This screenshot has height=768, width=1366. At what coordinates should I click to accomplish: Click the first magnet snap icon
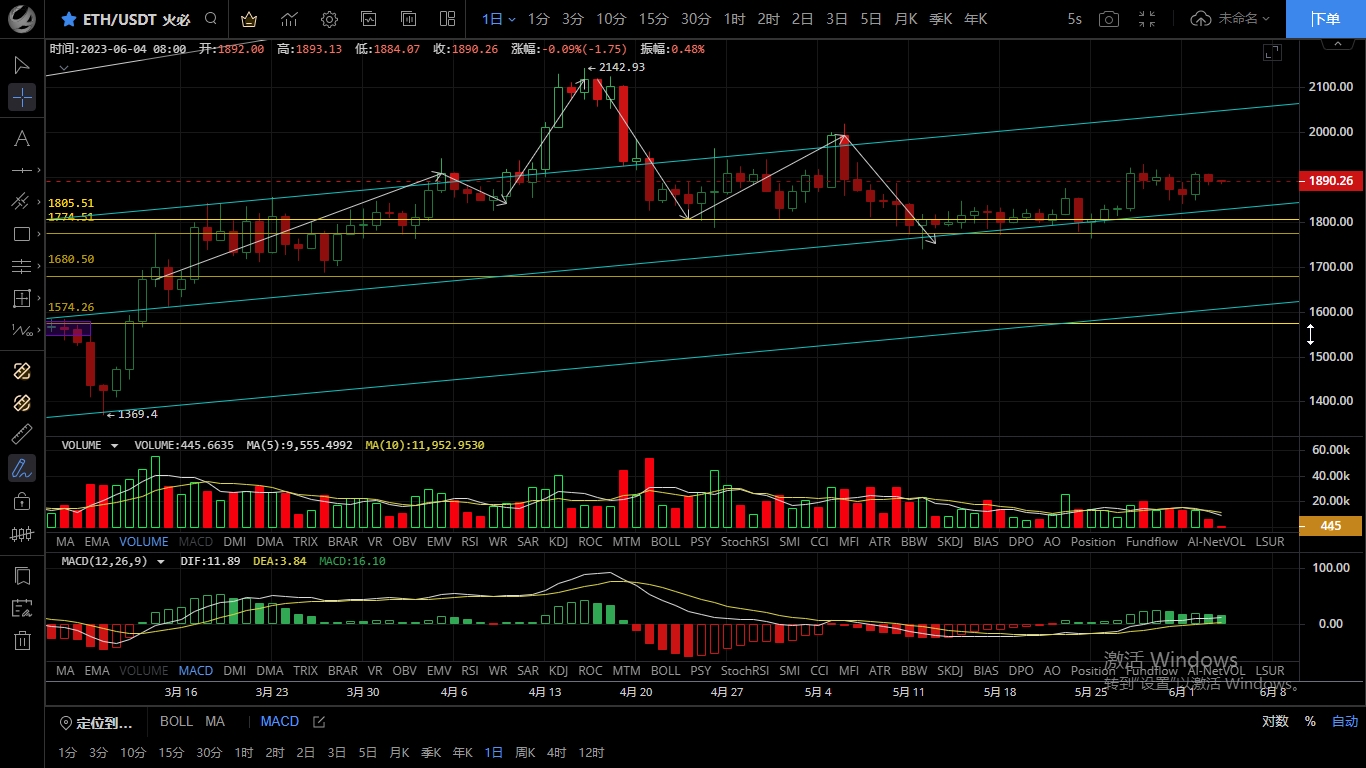click(x=22, y=371)
